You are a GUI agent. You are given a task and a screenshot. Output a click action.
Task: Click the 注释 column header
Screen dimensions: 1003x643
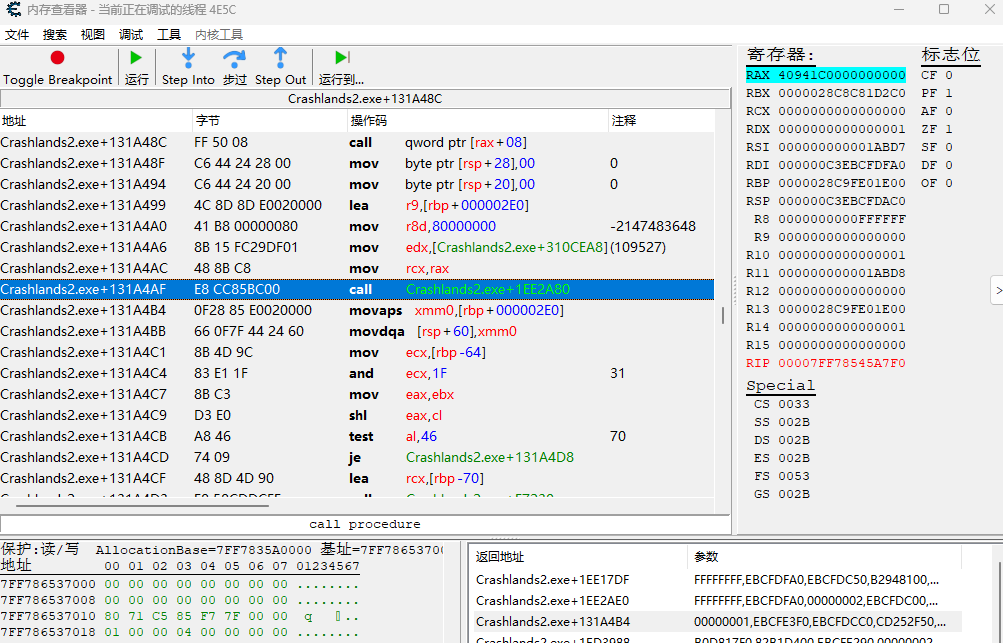[x=661, y=120]
